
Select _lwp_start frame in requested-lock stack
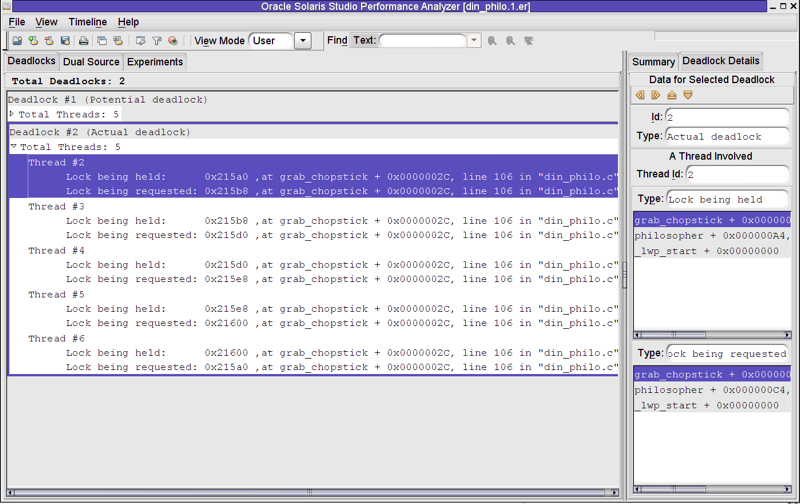(x=712, y=405)
